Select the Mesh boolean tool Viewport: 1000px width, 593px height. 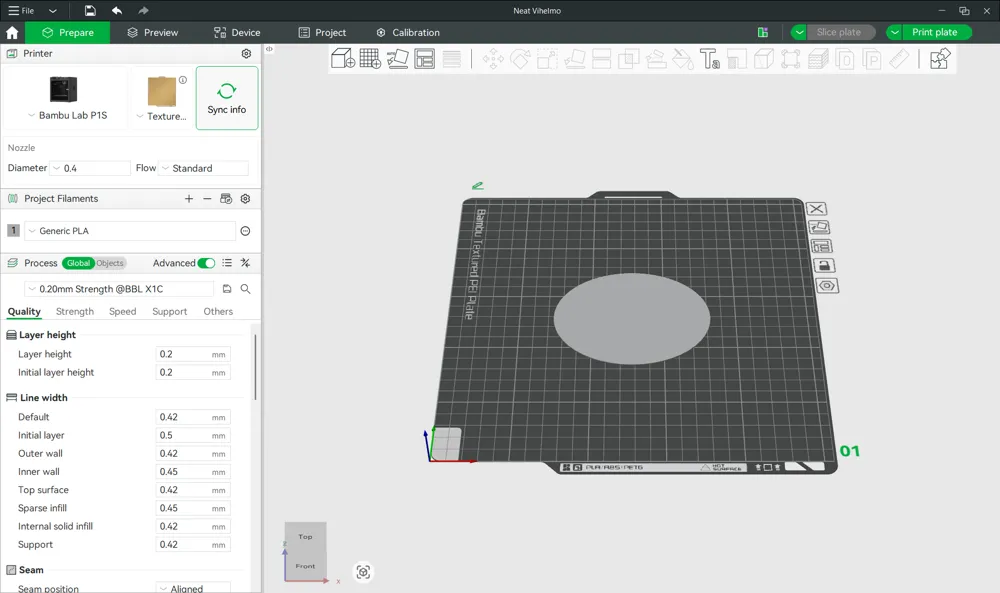pyautogui.click(x=629, y=59)
